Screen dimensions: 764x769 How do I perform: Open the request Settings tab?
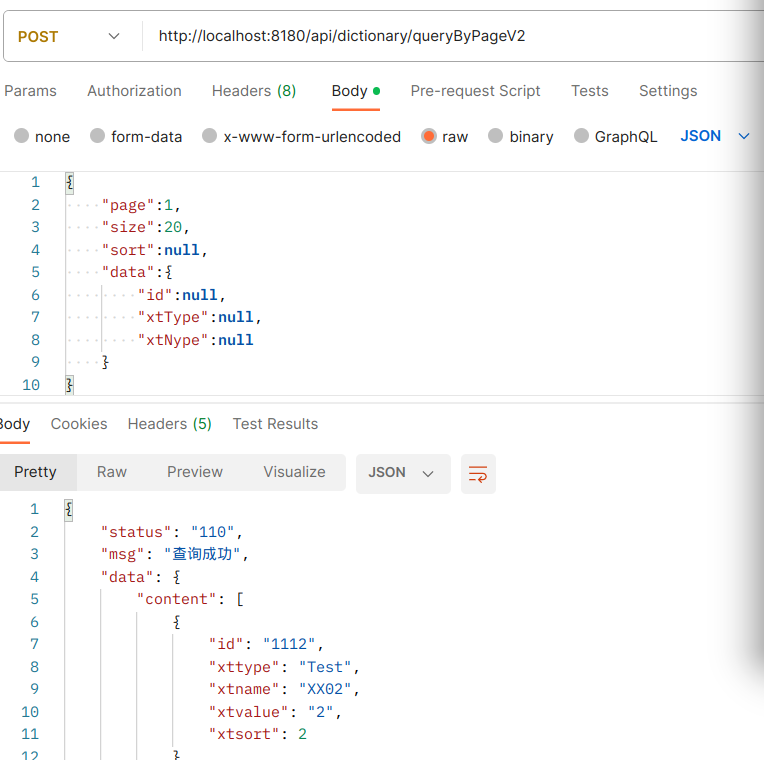tap(668, 91)
